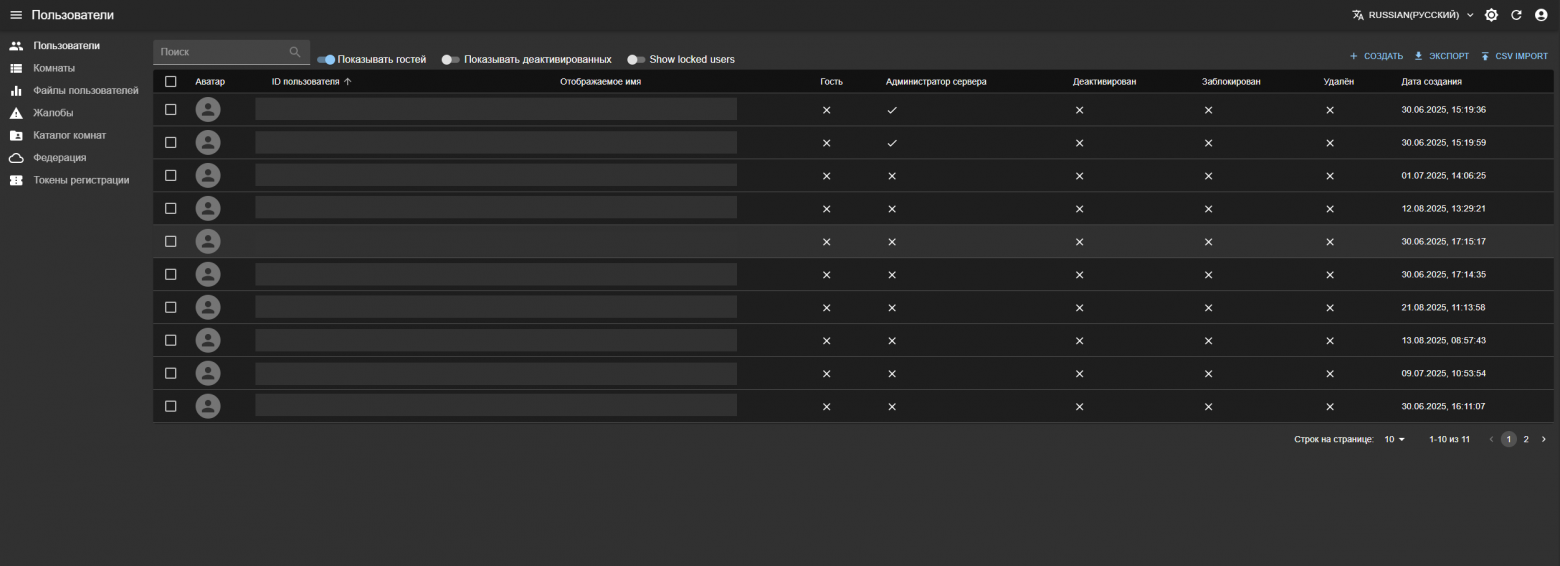Open the rows per page dropdown
The width and height of the screenshot is (1560, 566).
1395,439
